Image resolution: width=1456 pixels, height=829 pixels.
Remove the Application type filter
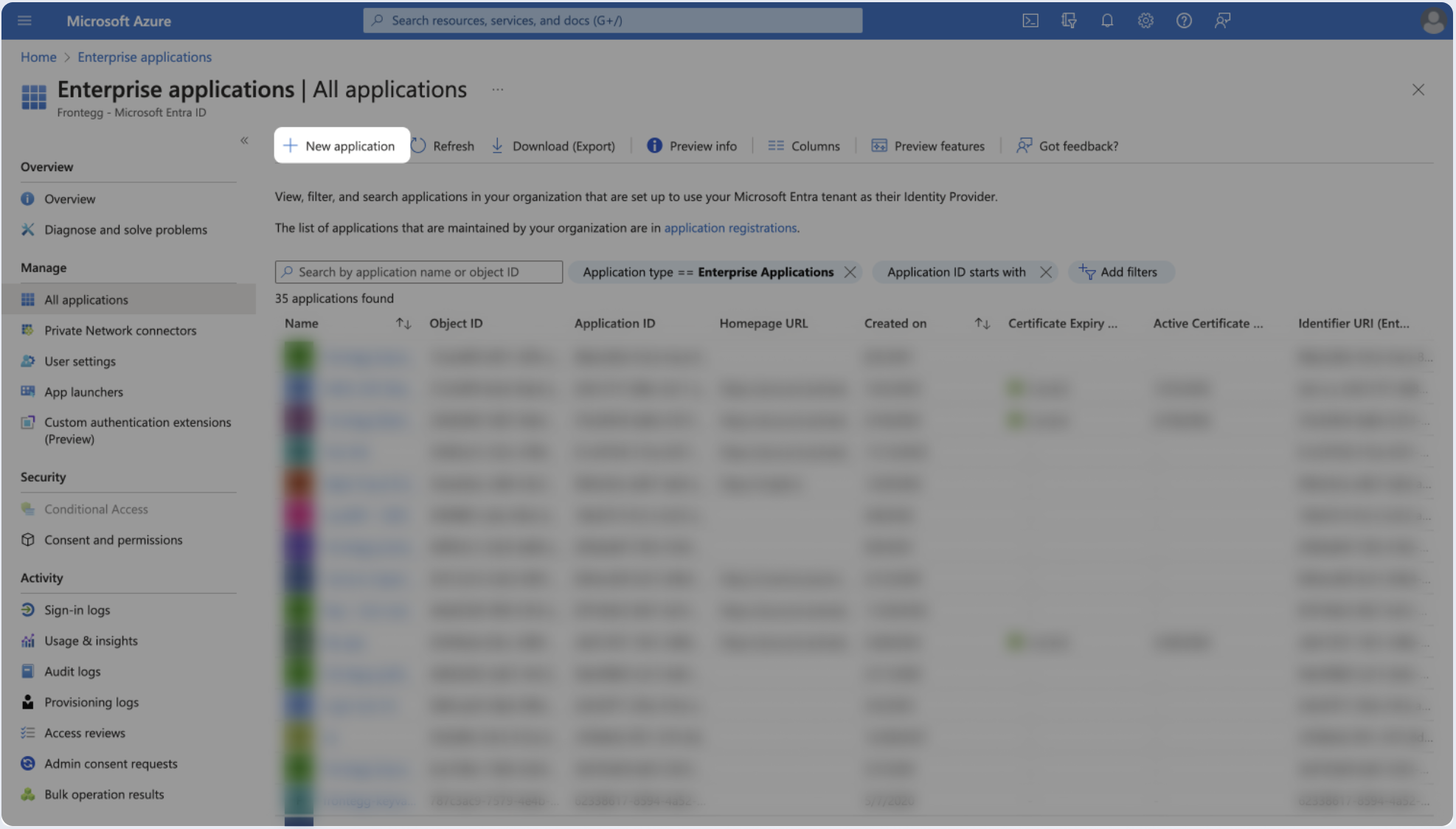[850, 272]
